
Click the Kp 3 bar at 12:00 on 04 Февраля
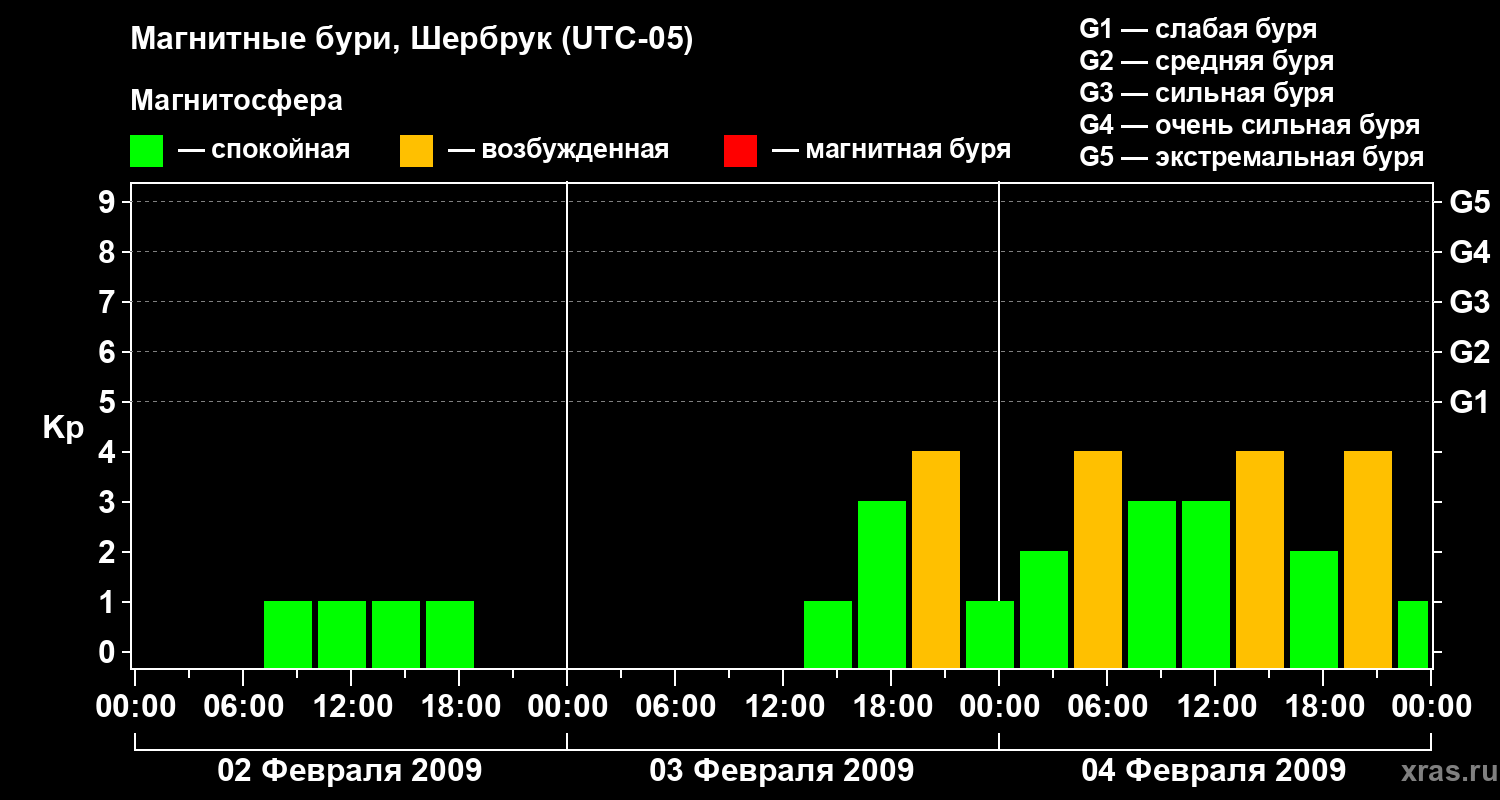1206,584
